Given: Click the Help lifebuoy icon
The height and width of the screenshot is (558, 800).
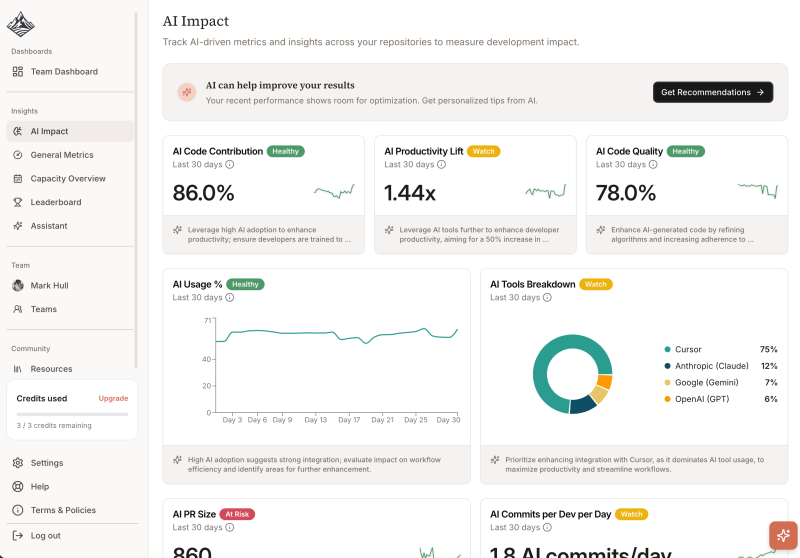Looking at the screenshot, I should tap(18, 487).
